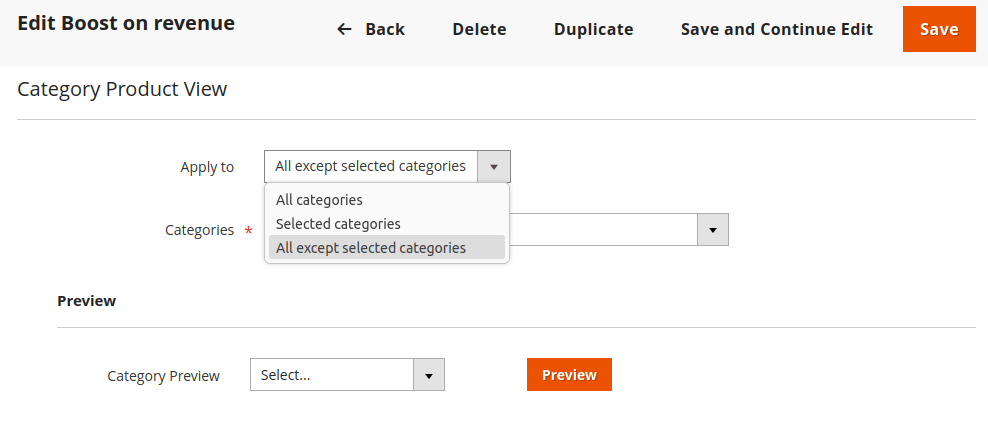This screenshot has width=988, height=431.
Task: Click the 'Edit Boost on revenue' page title
Action: point(126,23)
